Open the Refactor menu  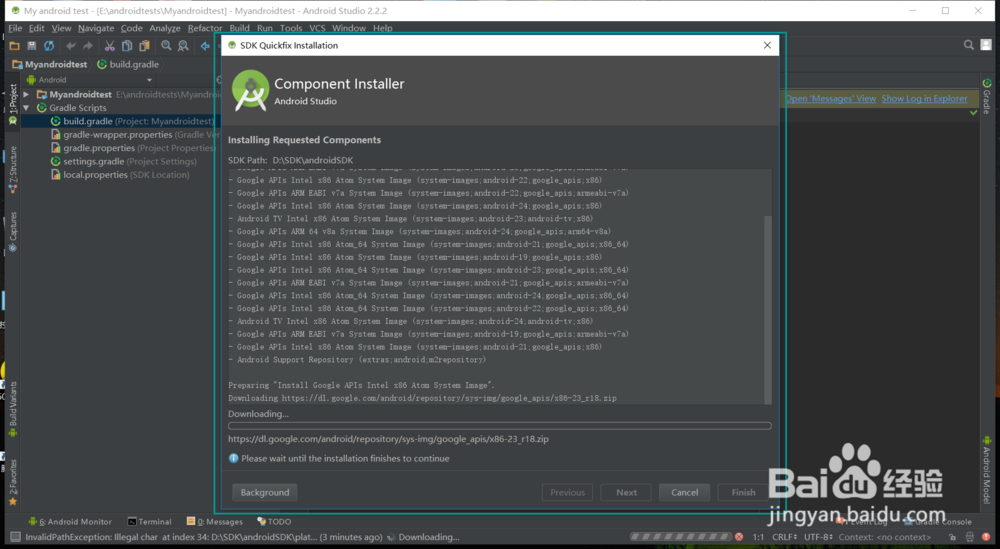pyautogui.click(x=205, y=28)
